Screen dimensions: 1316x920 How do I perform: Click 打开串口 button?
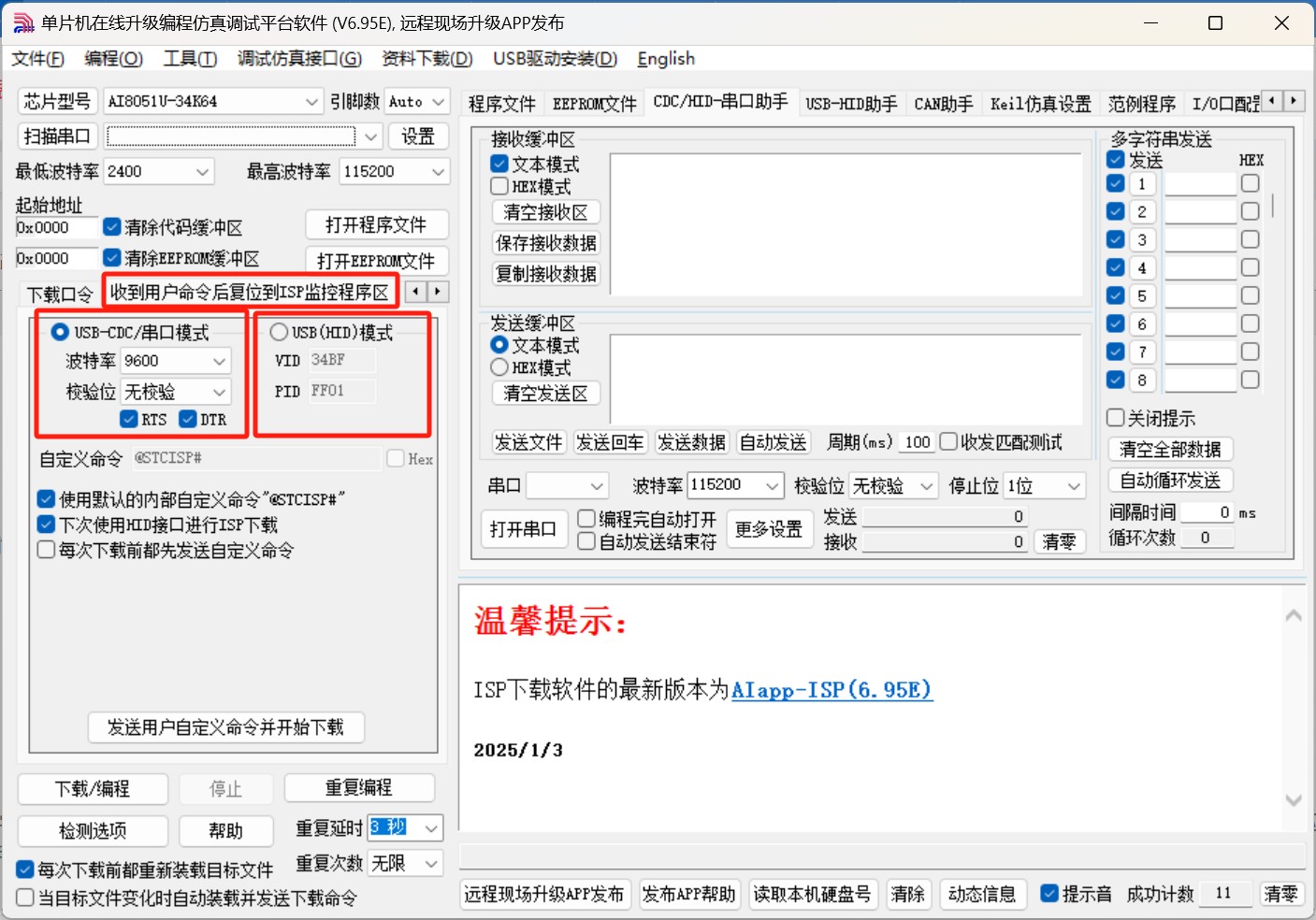point(523,529)
